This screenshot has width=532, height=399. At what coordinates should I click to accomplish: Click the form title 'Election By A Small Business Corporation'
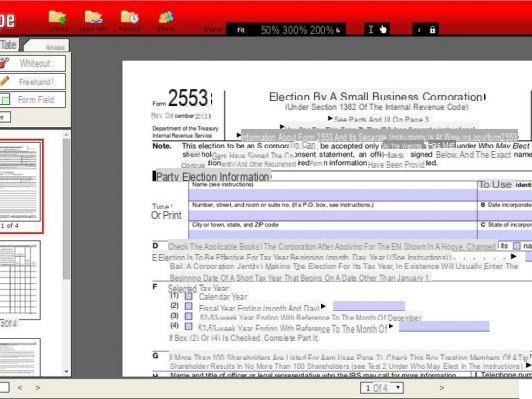377,97
